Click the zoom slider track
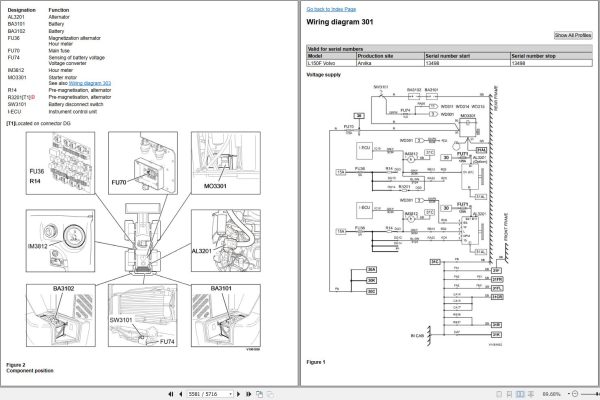 pos(590,394)
